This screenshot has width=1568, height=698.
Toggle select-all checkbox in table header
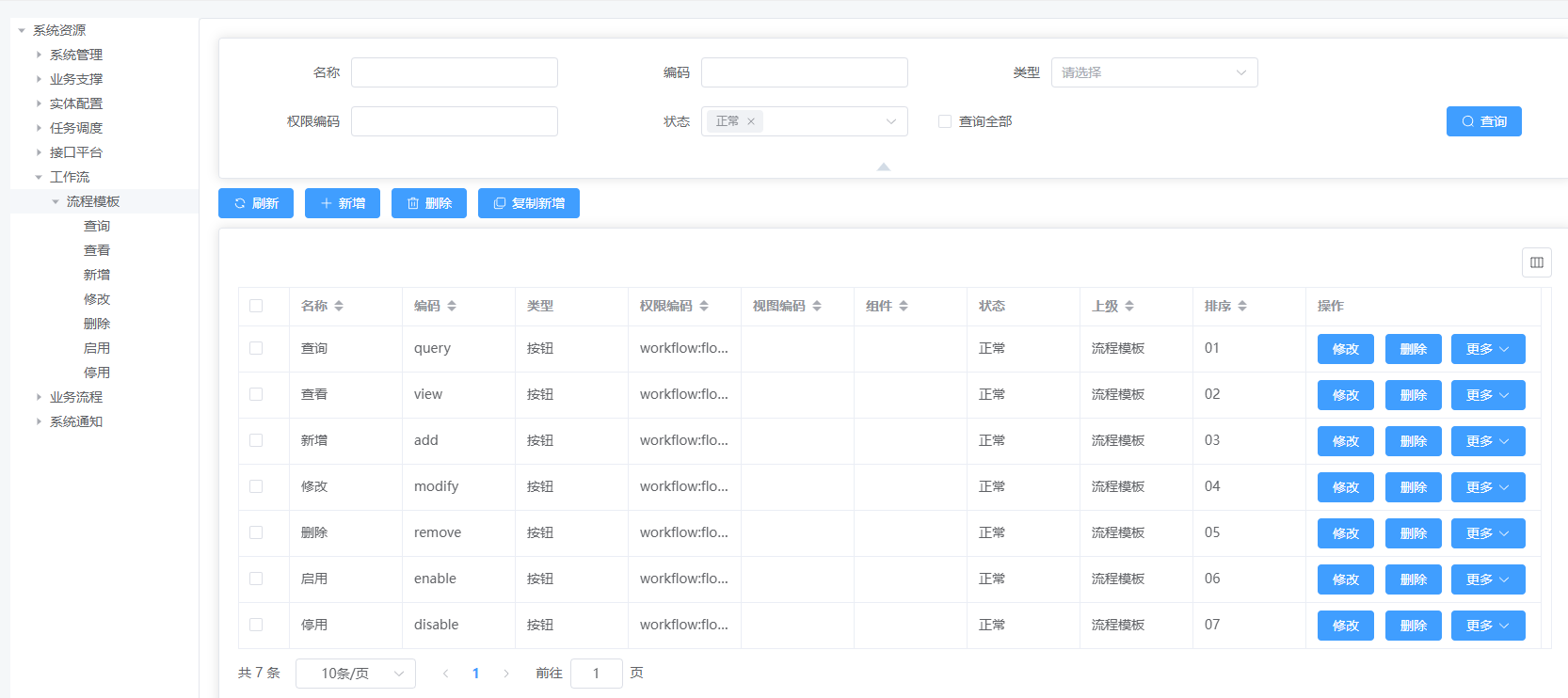click(x=256, y=306)
